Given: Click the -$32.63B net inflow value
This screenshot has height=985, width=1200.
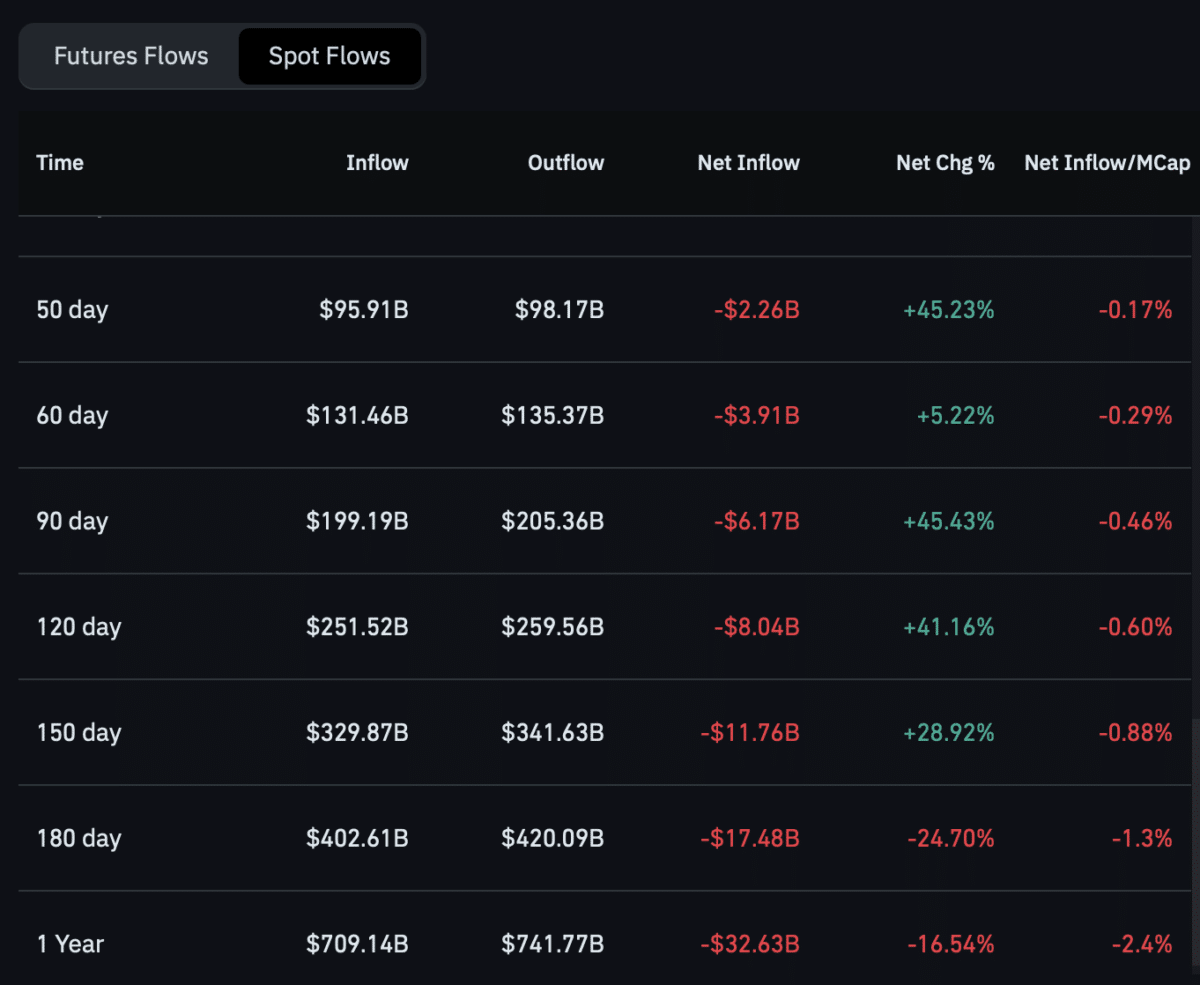Looking at the screenshot, I should [x=750, y=944].
